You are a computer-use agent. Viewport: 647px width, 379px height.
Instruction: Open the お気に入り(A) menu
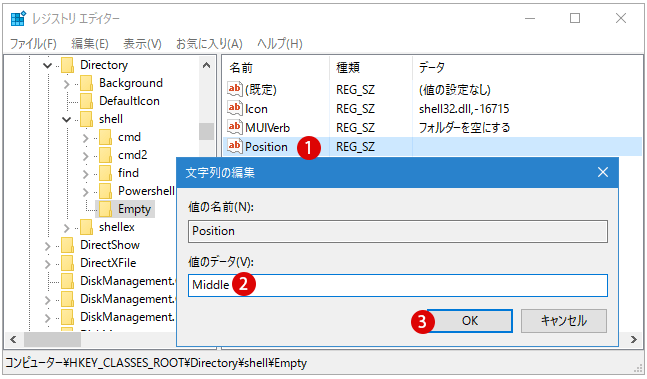209,43
